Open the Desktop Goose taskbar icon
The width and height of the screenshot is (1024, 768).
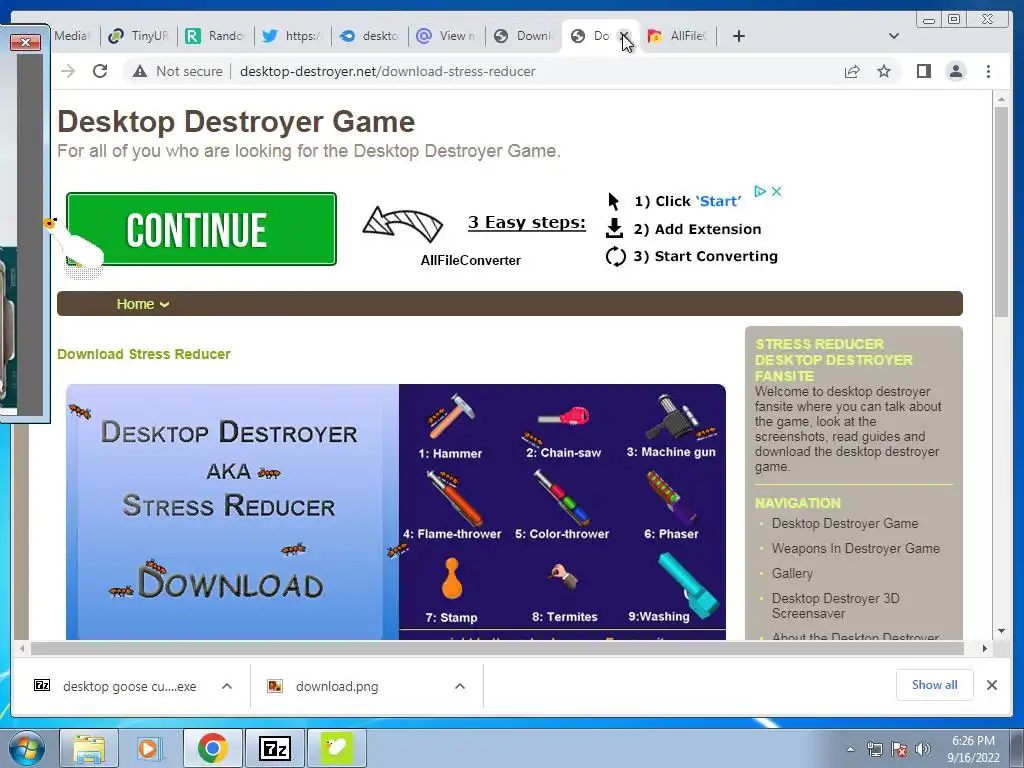[337, 748]
